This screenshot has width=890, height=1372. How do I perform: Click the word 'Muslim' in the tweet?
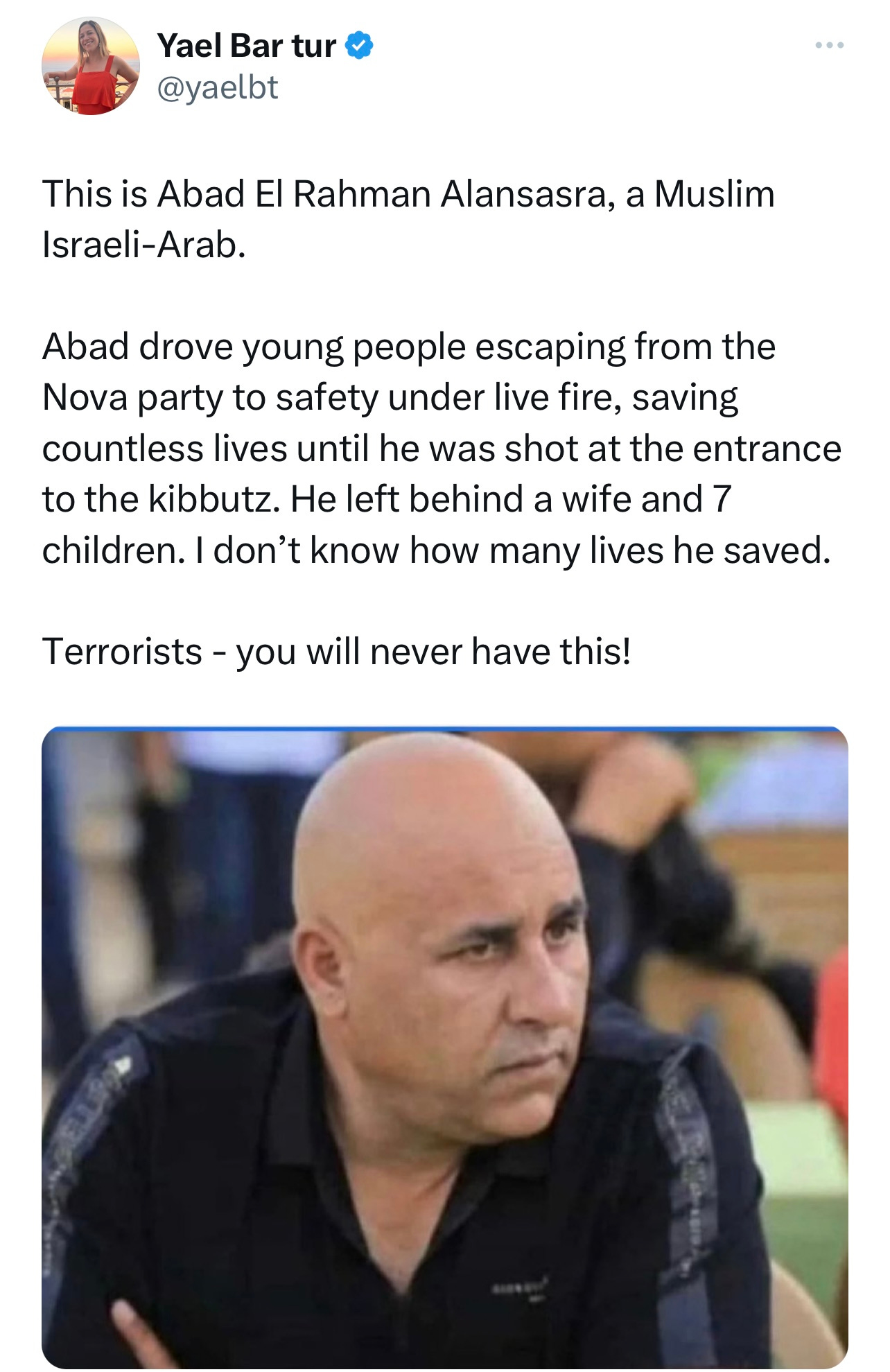tap(714, 194)
